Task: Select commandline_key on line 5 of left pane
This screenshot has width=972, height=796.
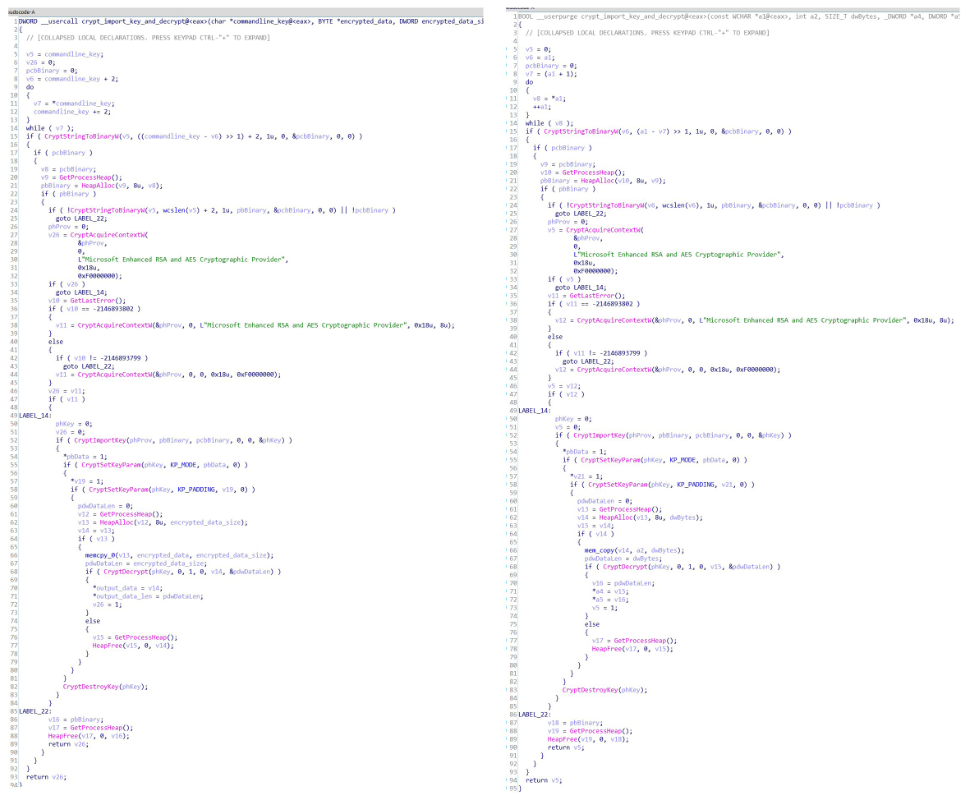Action: click(x=74, y=55)
